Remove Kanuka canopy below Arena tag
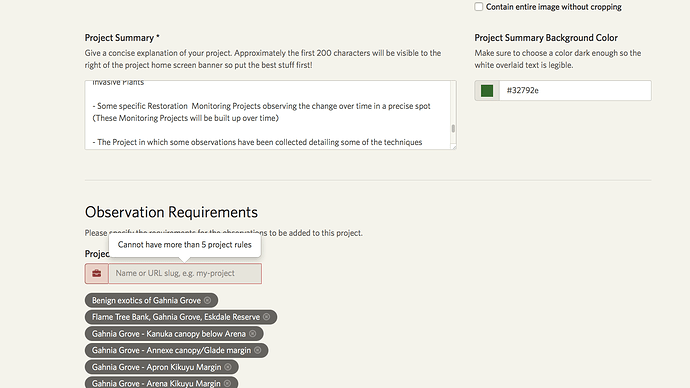Screen dimensions: 690x388 [253, 333]
